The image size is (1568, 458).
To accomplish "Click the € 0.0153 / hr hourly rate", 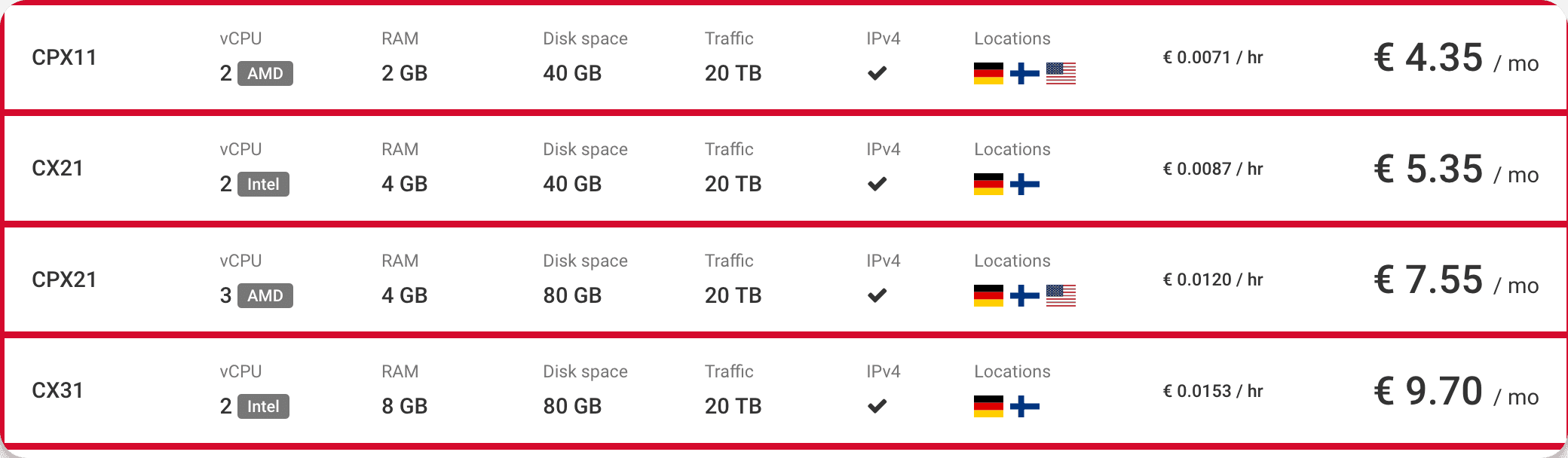I will click(x=1213, y=391).
